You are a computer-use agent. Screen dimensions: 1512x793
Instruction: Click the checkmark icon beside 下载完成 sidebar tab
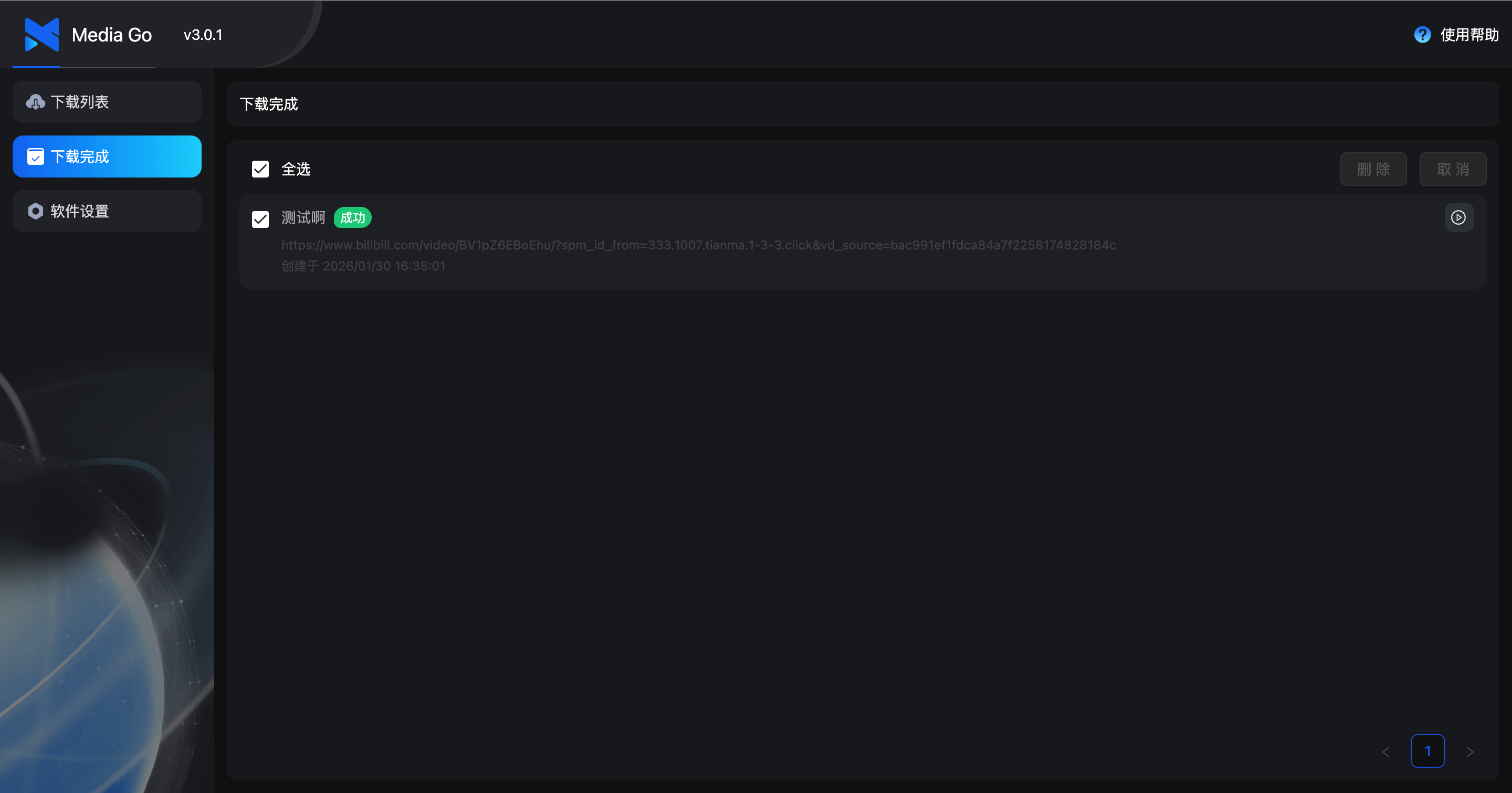click(35, 156)
